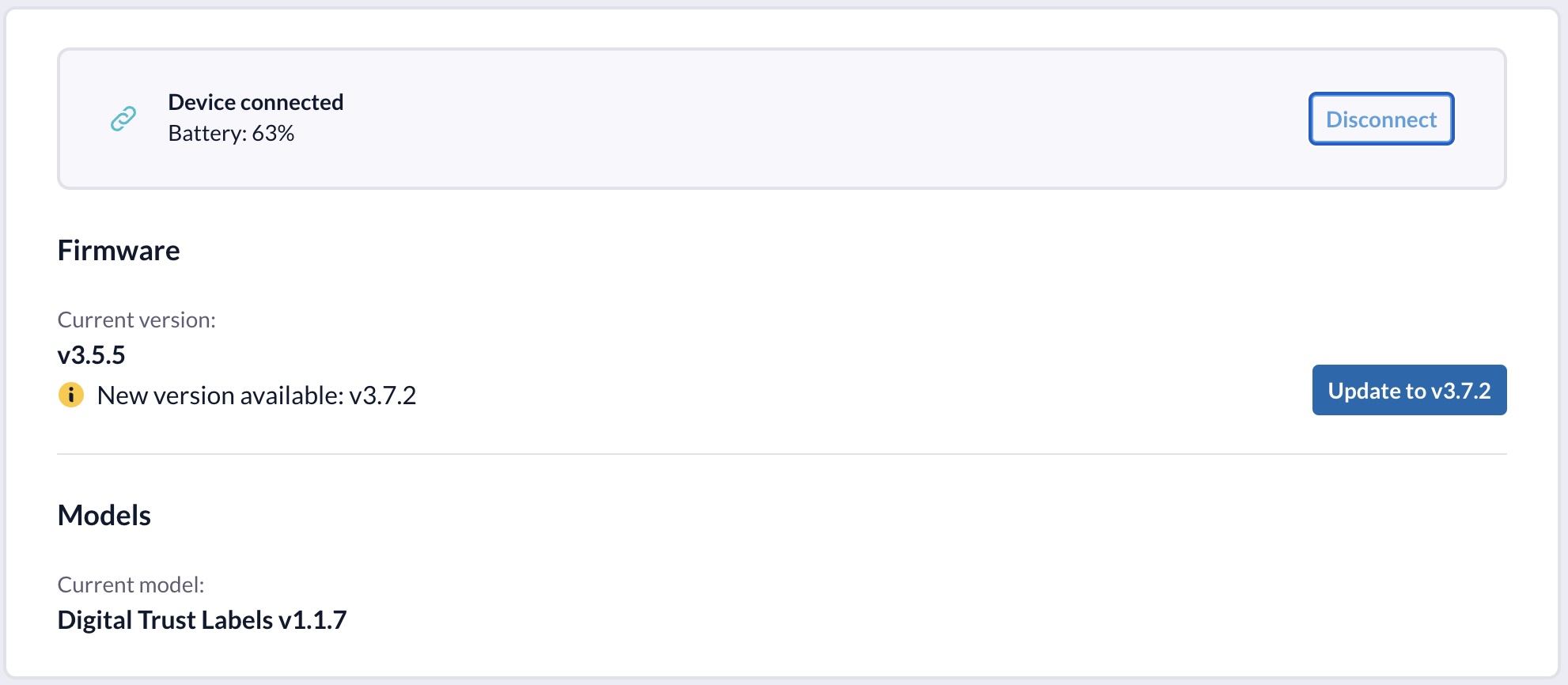This screenshot has height=685, width=1568.
Task: Disconnect the connected device
Action: 1381,119
